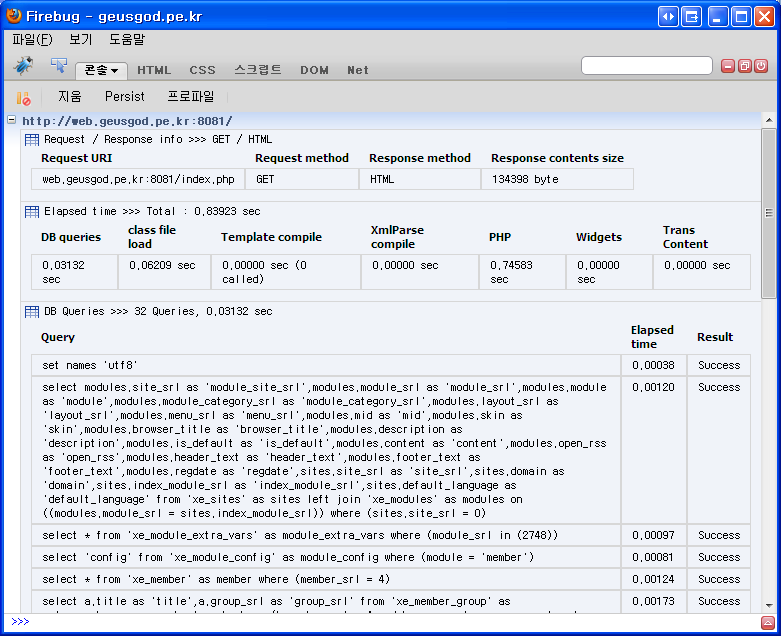This screenshot has height=636, width=781.
Task: Click the web.geusgod.pe.kr:8081/index.php cell
Action: 138,179
